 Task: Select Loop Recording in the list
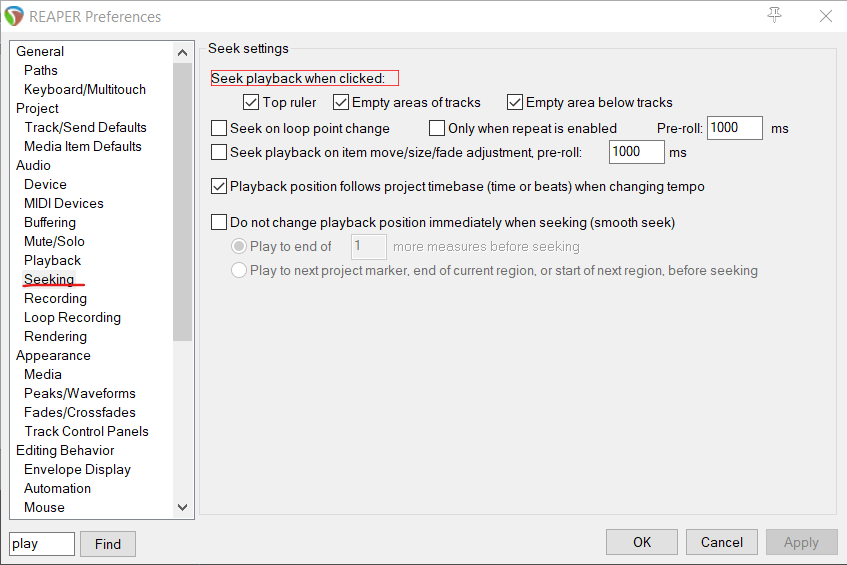72,317
